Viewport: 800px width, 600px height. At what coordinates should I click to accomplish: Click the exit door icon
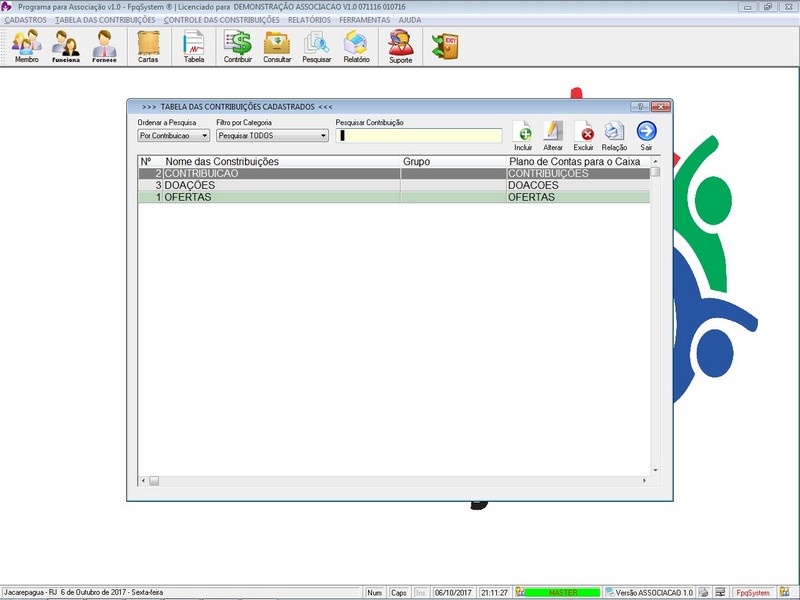tap(445, 46)
